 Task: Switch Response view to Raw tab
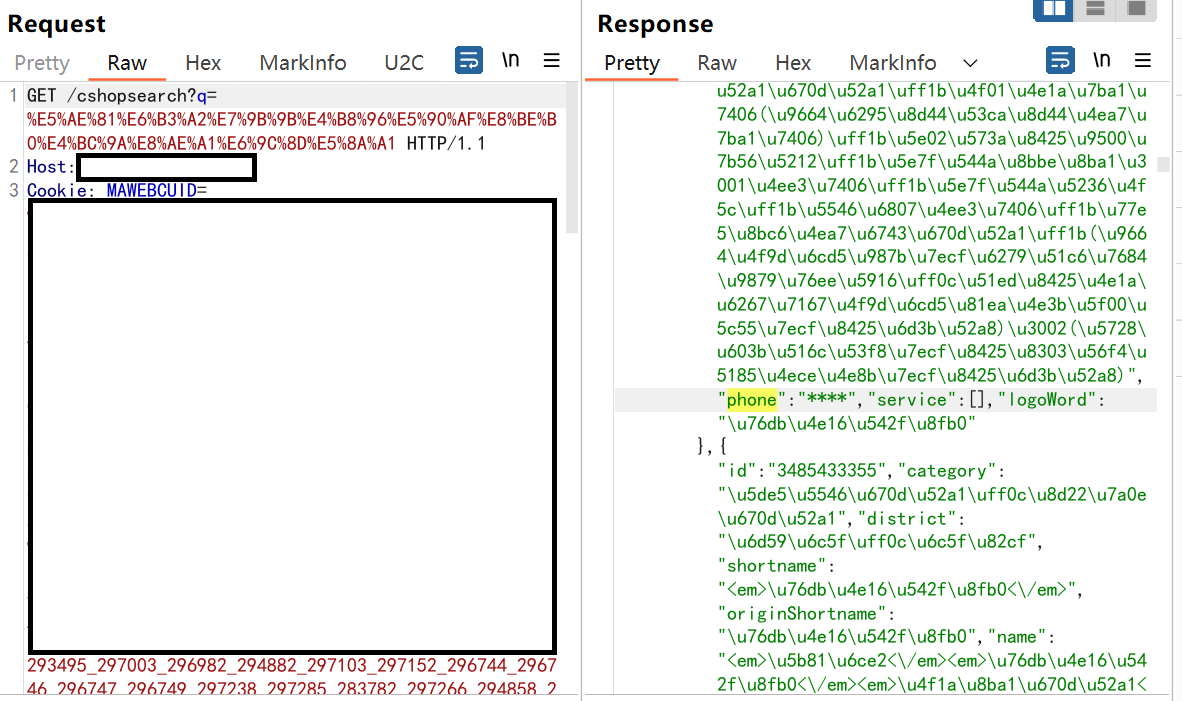717,63
